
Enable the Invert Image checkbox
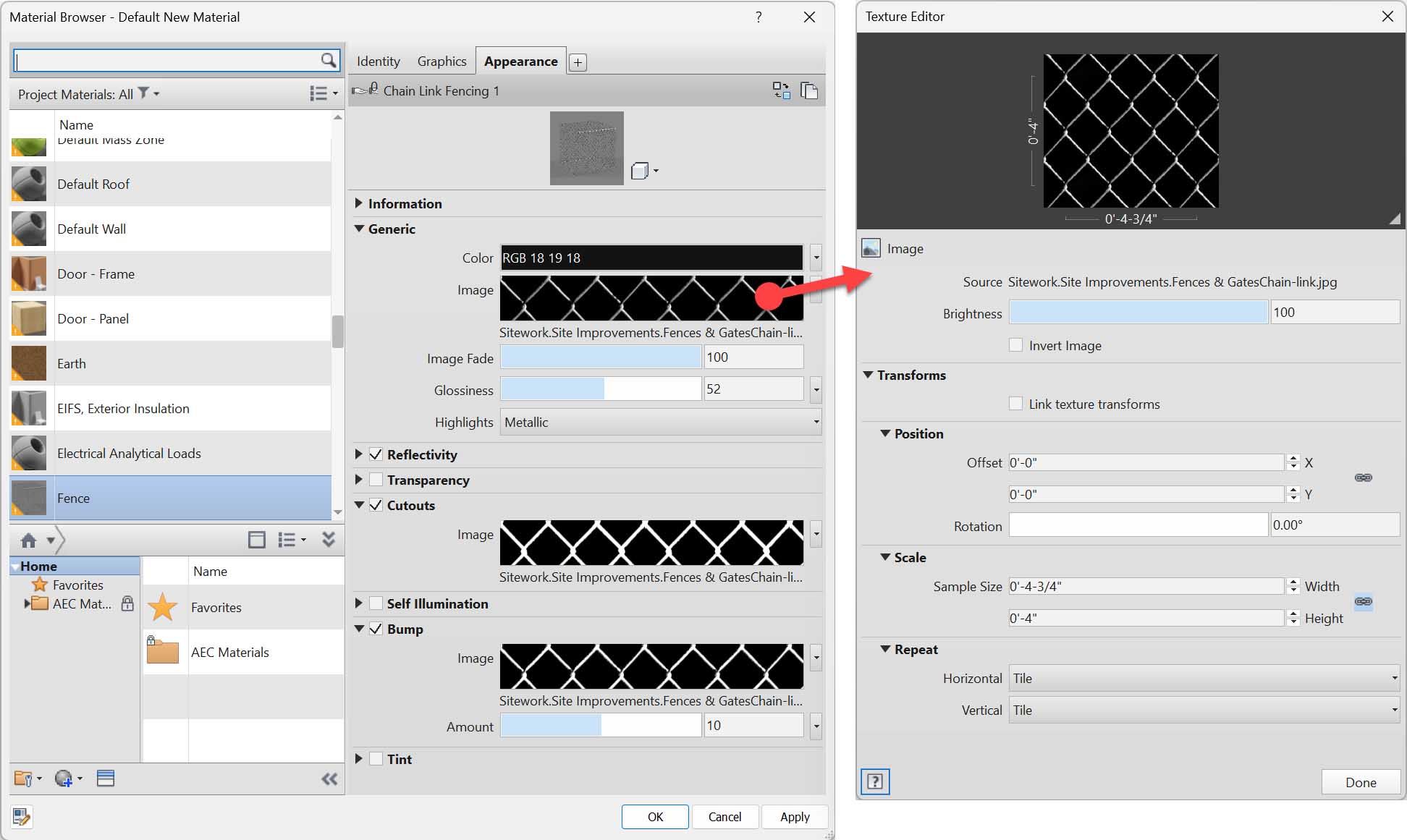click(1016, 345)
